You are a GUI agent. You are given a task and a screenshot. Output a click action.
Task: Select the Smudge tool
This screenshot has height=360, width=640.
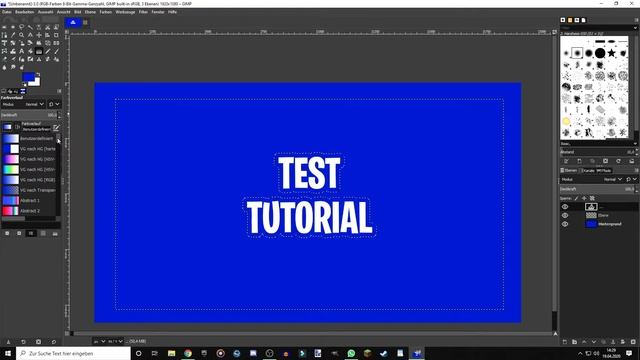point(13,67)
